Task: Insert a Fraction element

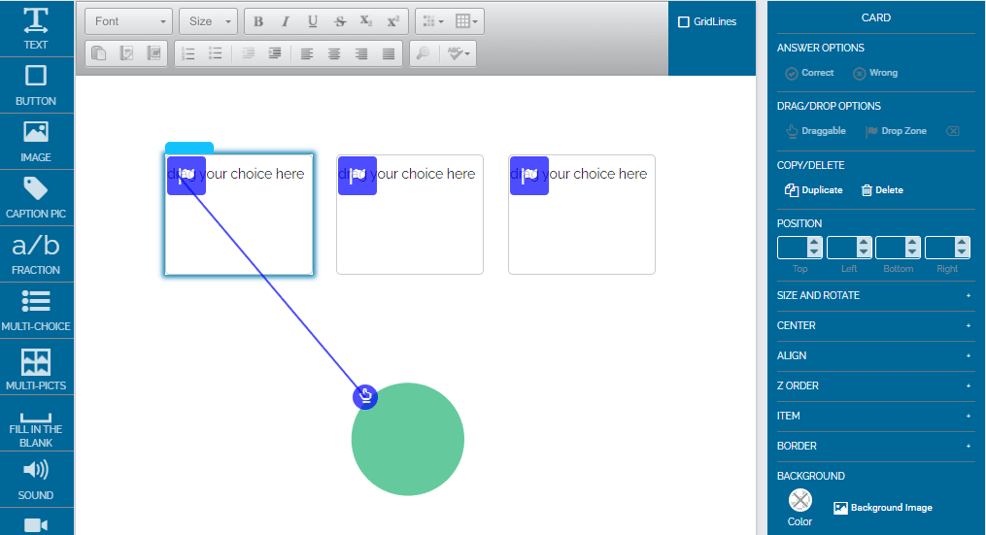Action: [x=36, y=254]
